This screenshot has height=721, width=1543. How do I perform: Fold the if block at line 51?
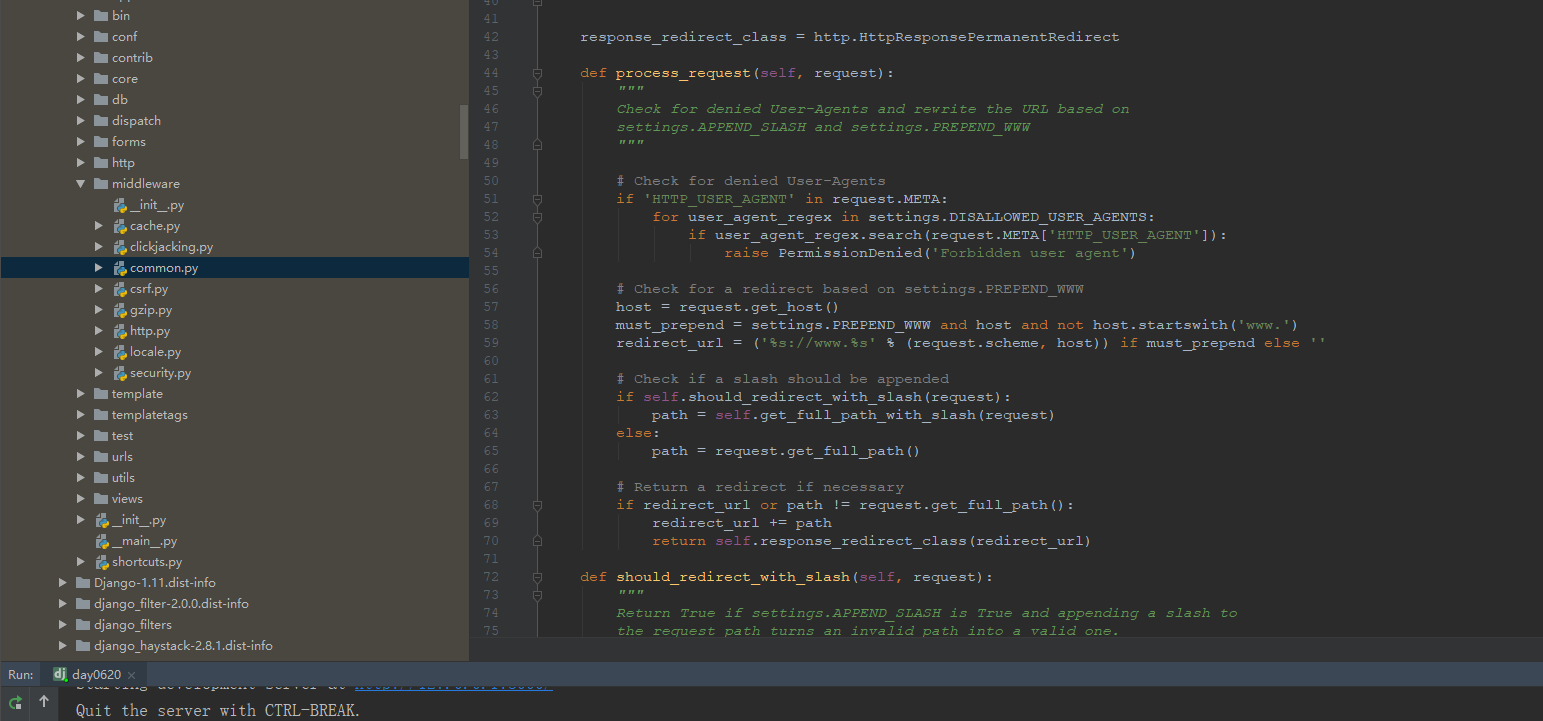[x=537, y=199]
